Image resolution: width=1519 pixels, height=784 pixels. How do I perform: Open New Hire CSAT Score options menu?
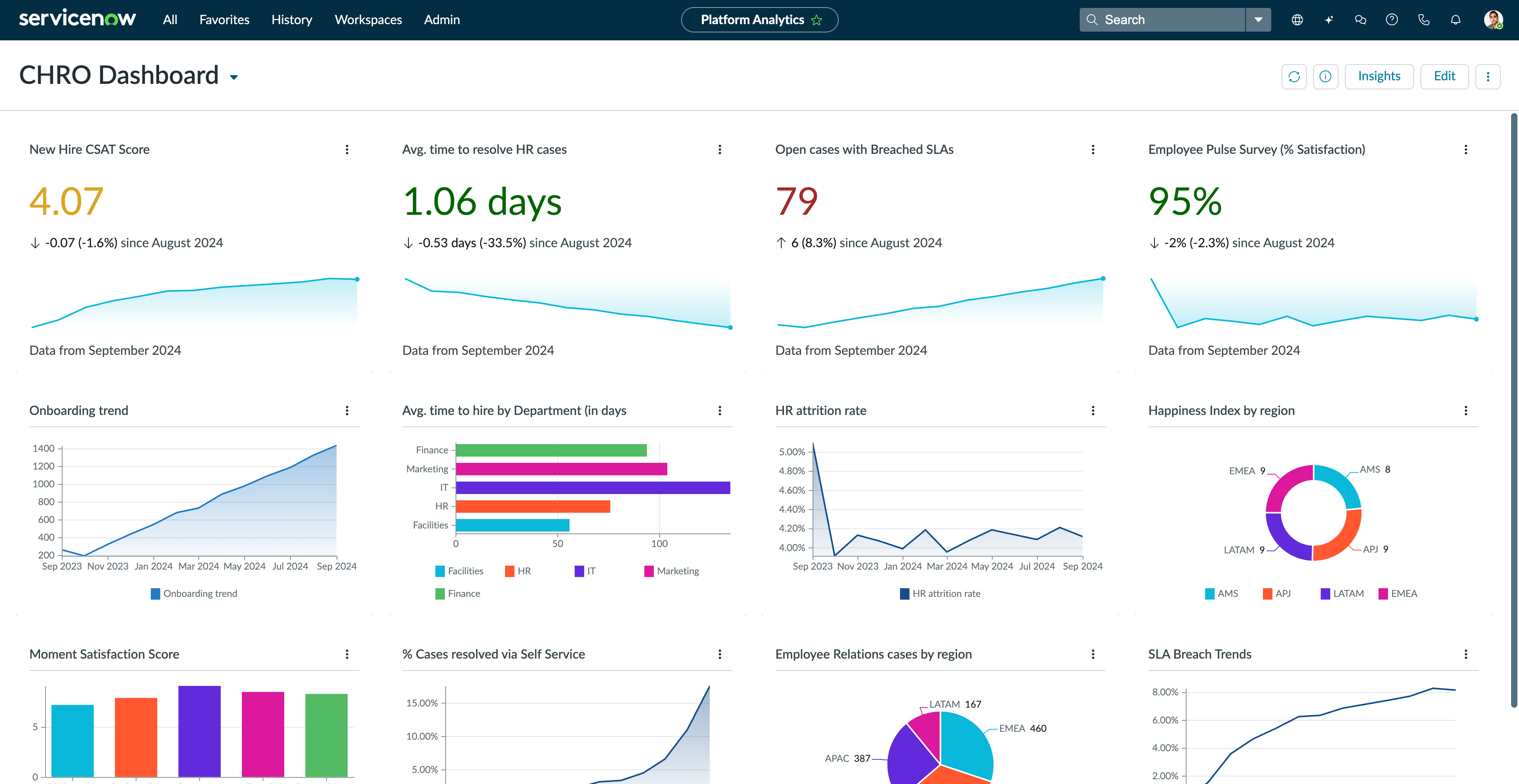[x=347, y=150]
